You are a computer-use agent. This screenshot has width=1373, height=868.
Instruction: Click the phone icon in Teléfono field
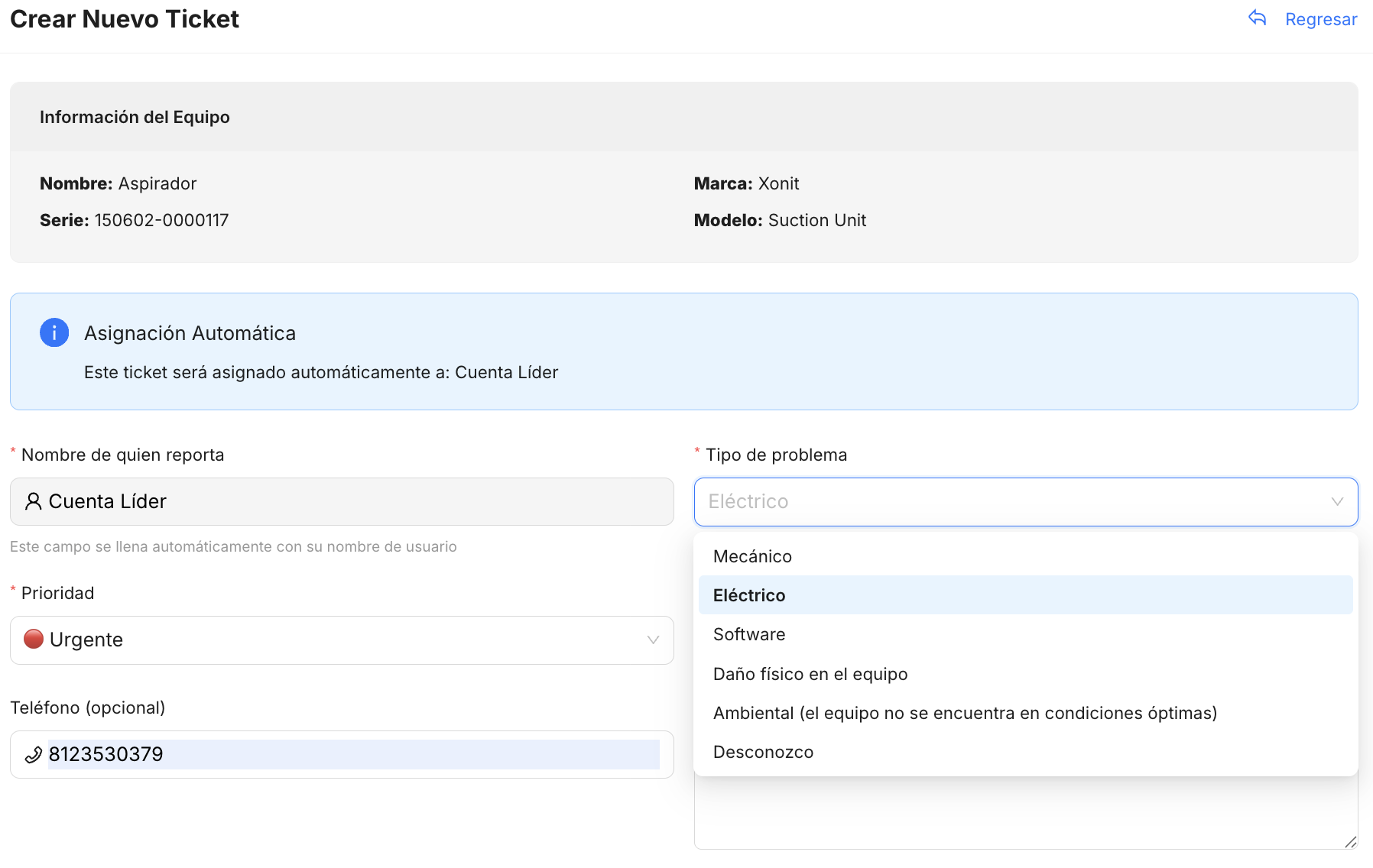click(33, 755)
